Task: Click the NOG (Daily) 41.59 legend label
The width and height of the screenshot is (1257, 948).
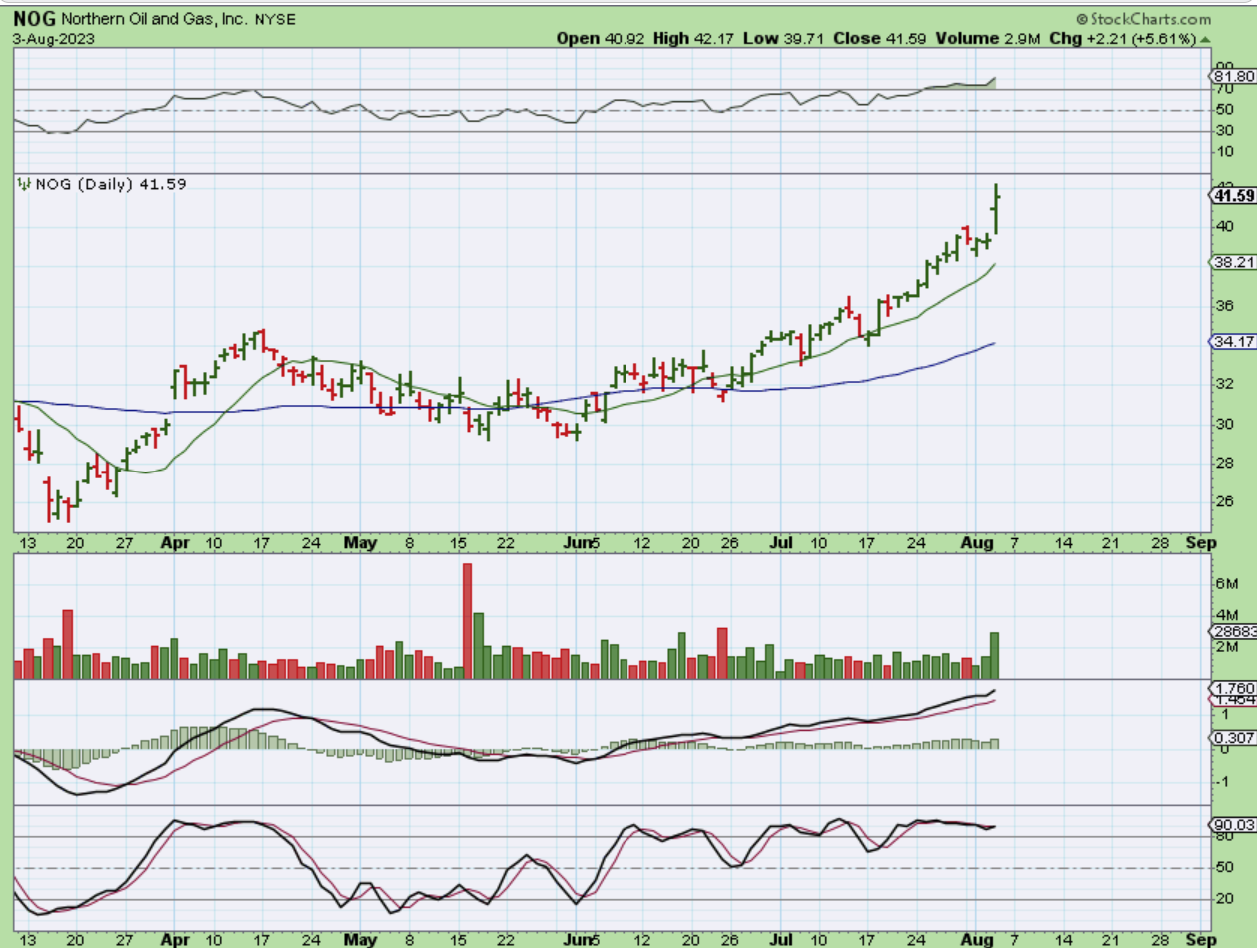Action: point(110,184)
